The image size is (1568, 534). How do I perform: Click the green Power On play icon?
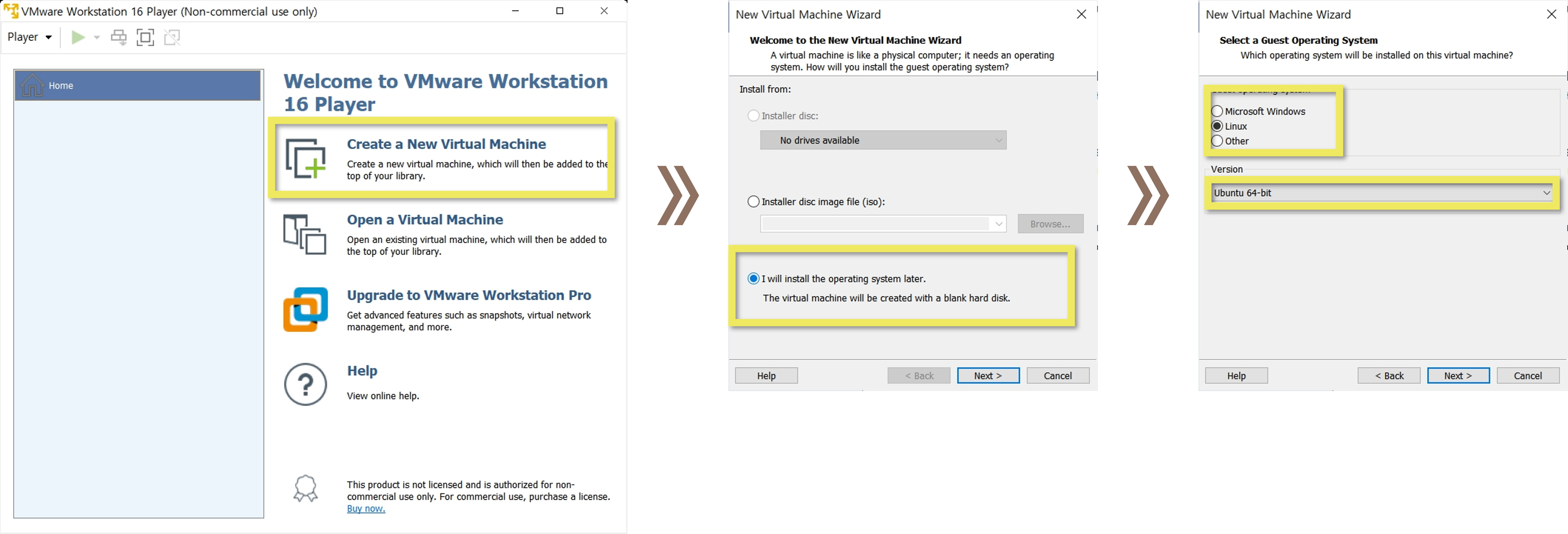78,37
